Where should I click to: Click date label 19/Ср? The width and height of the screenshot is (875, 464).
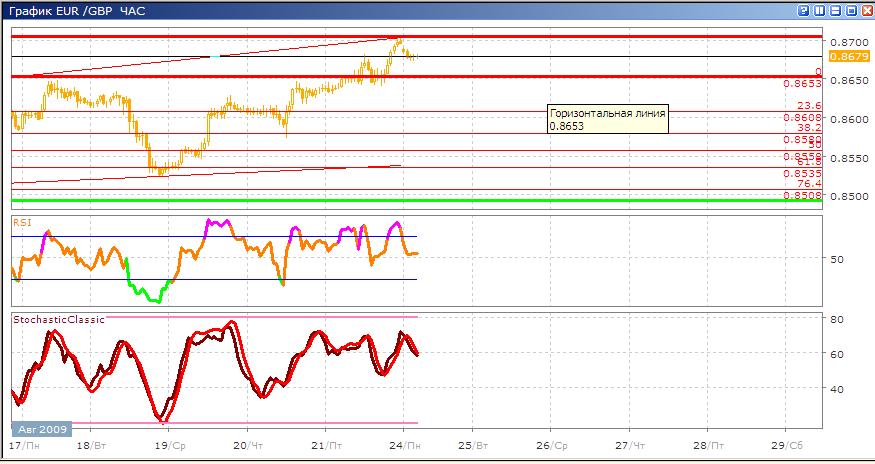point(170,446)
